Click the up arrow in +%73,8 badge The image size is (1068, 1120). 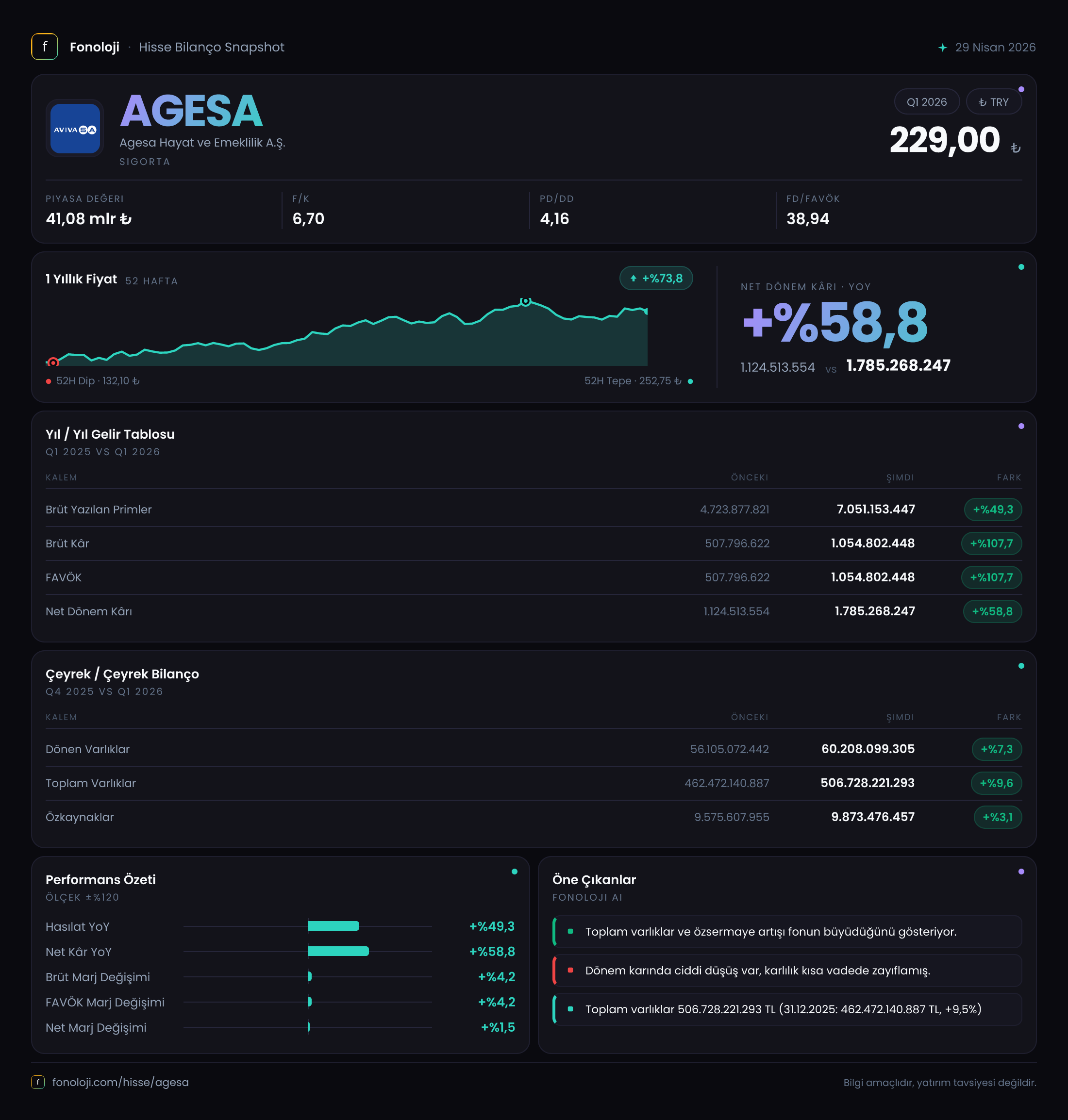tap(633, 278)
